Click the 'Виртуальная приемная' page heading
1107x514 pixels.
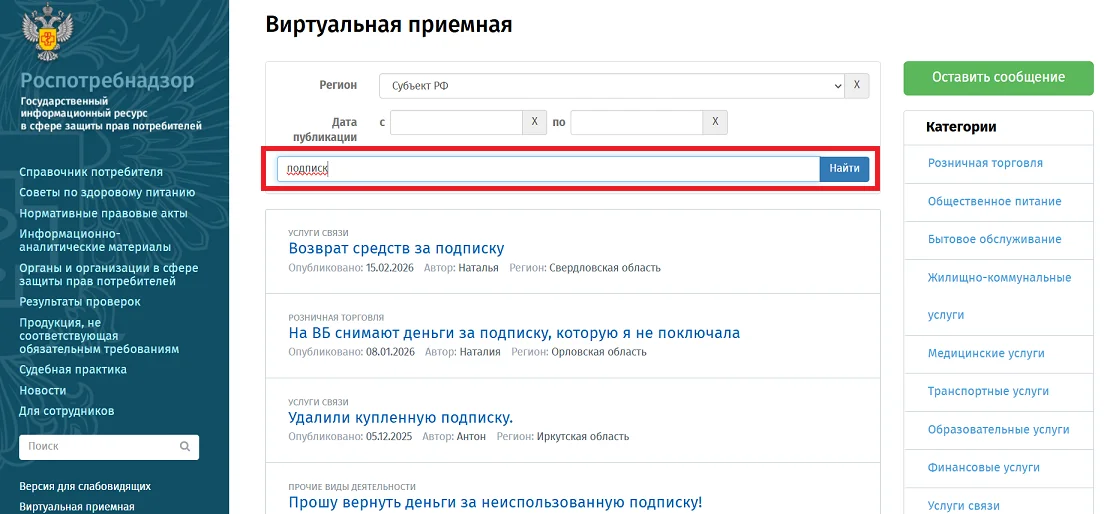click(388, 25)
